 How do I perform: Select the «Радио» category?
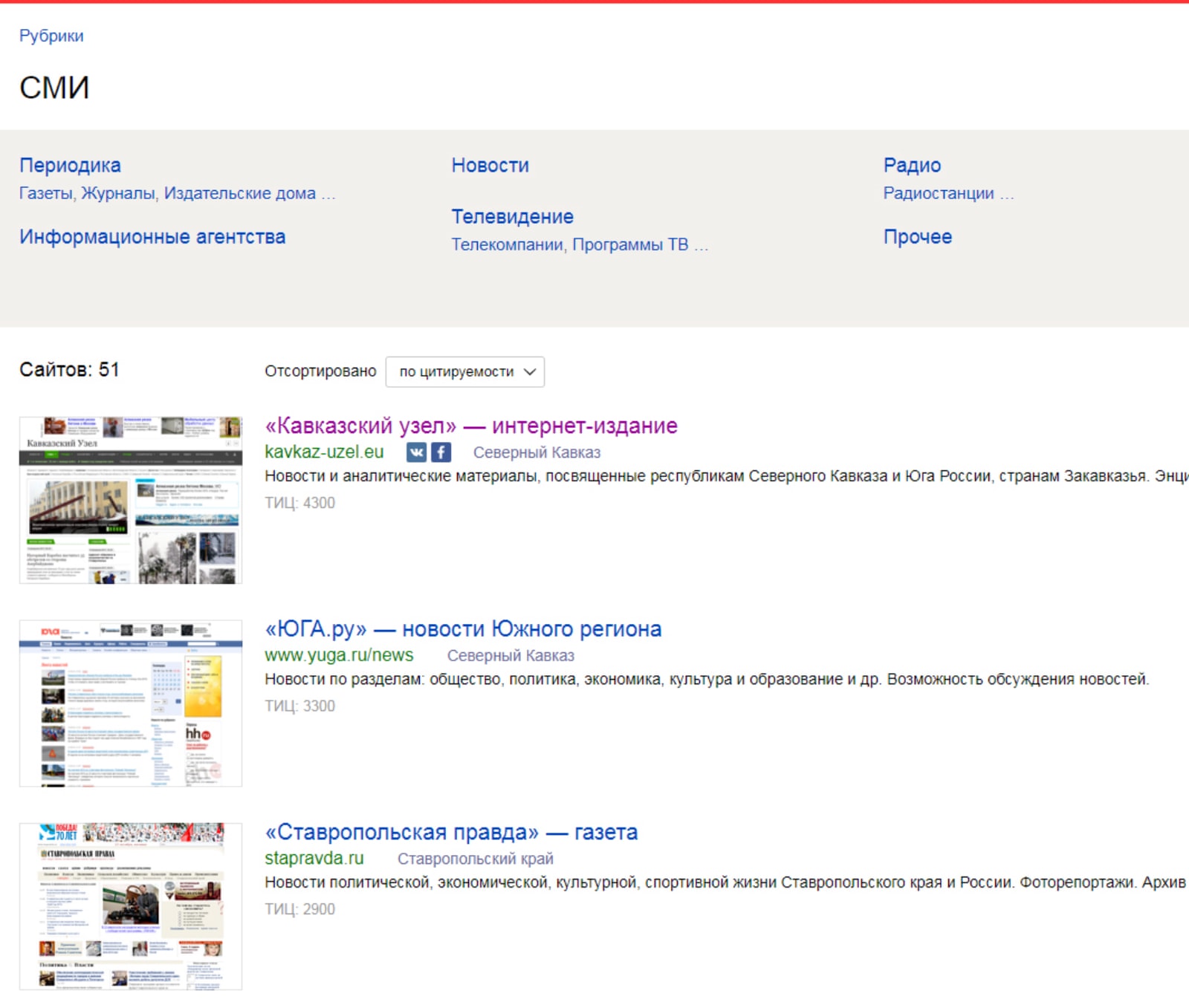point(912,165)
